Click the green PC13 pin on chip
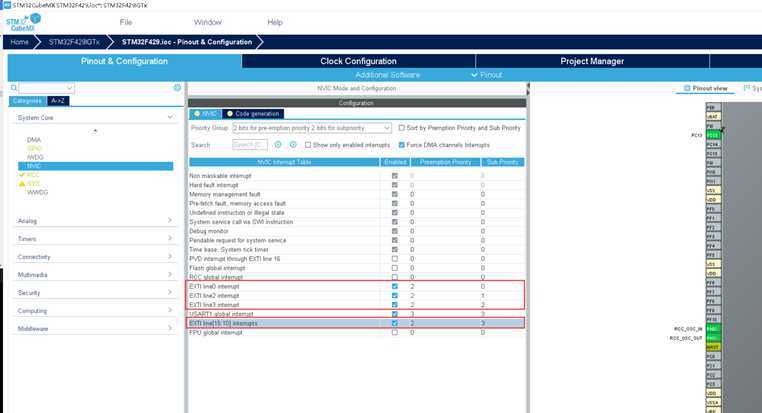Screen dimensions: 762x413 click(713, 135)
